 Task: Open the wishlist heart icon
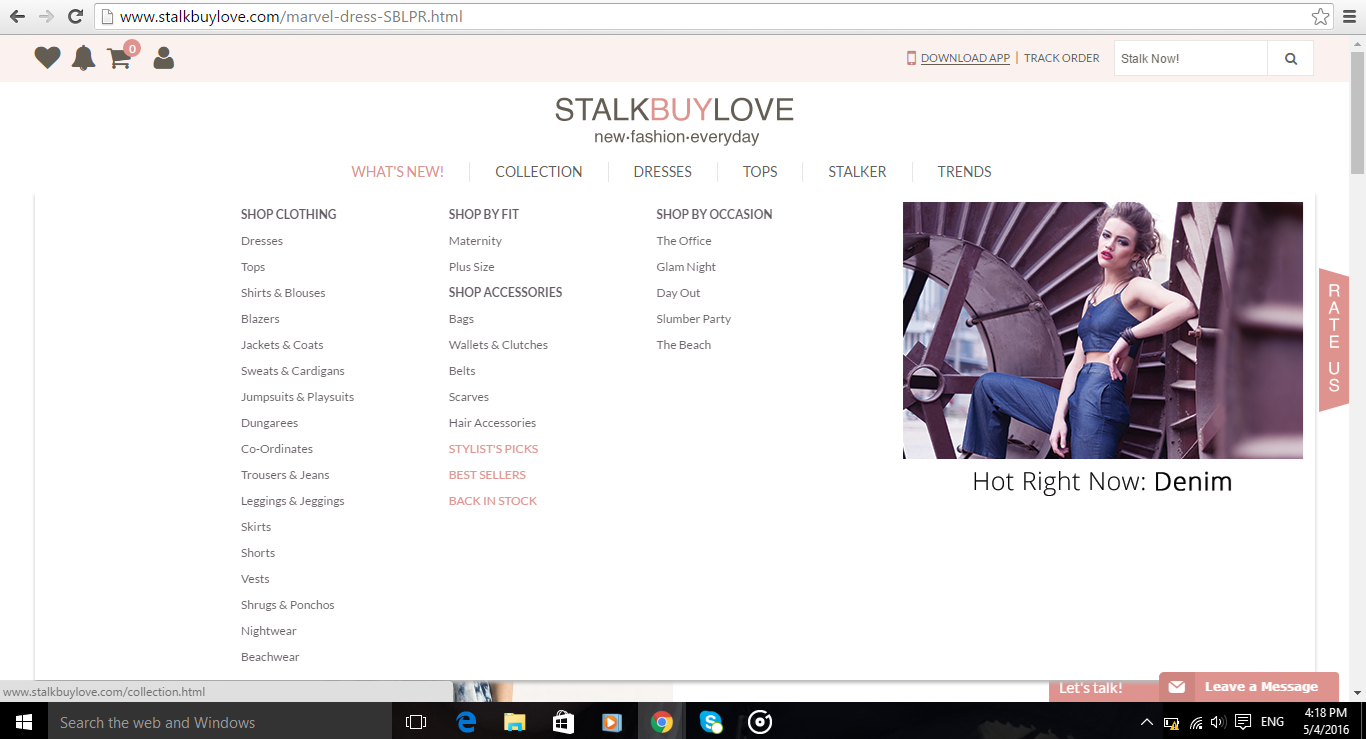(47, 58)
